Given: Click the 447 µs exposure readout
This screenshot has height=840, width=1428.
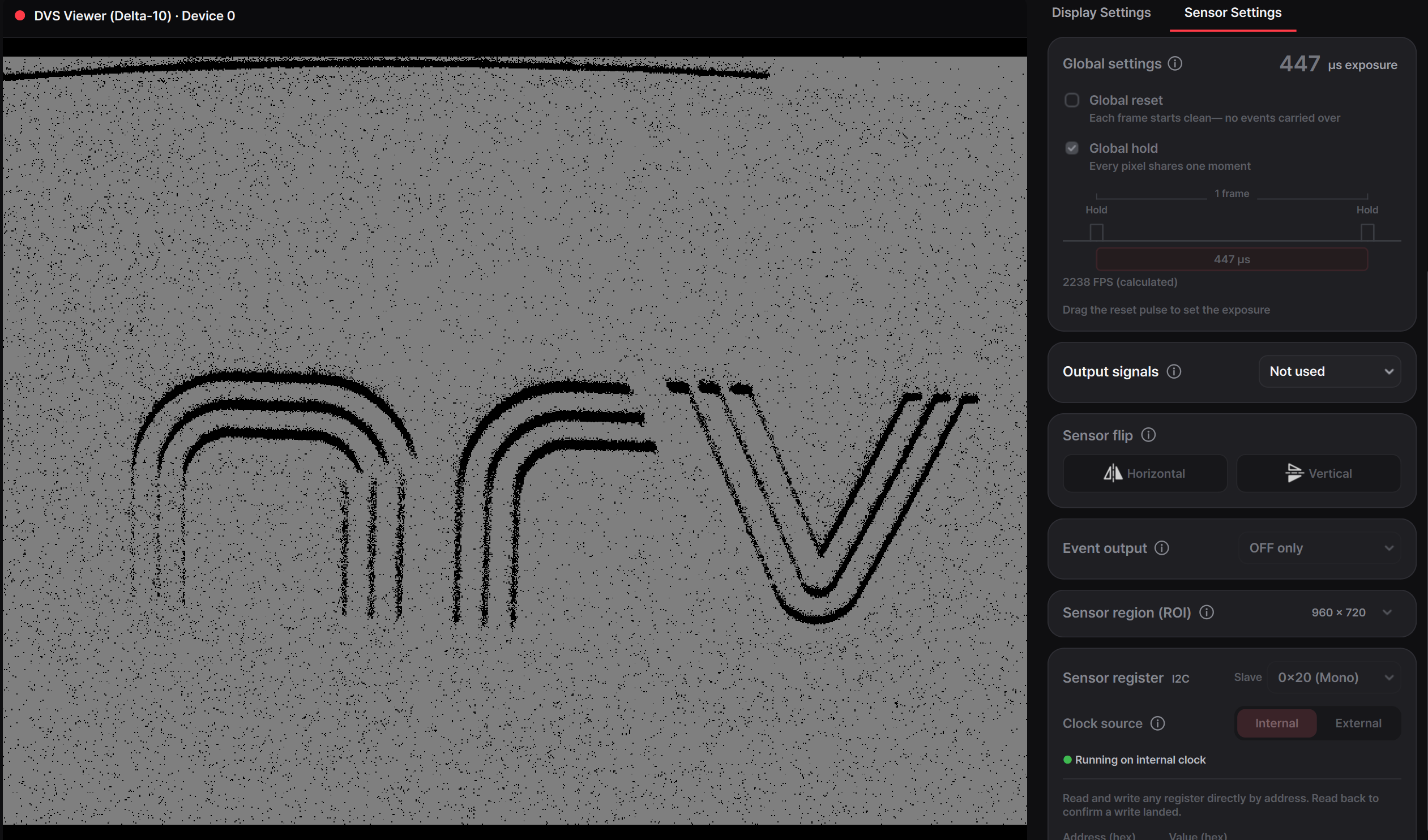Looking at the screenshot, I should (1338, 64).
